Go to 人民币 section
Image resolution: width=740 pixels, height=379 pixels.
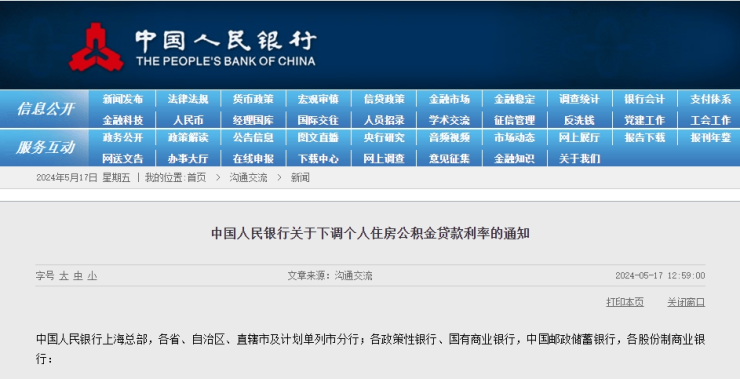[188, 120]
